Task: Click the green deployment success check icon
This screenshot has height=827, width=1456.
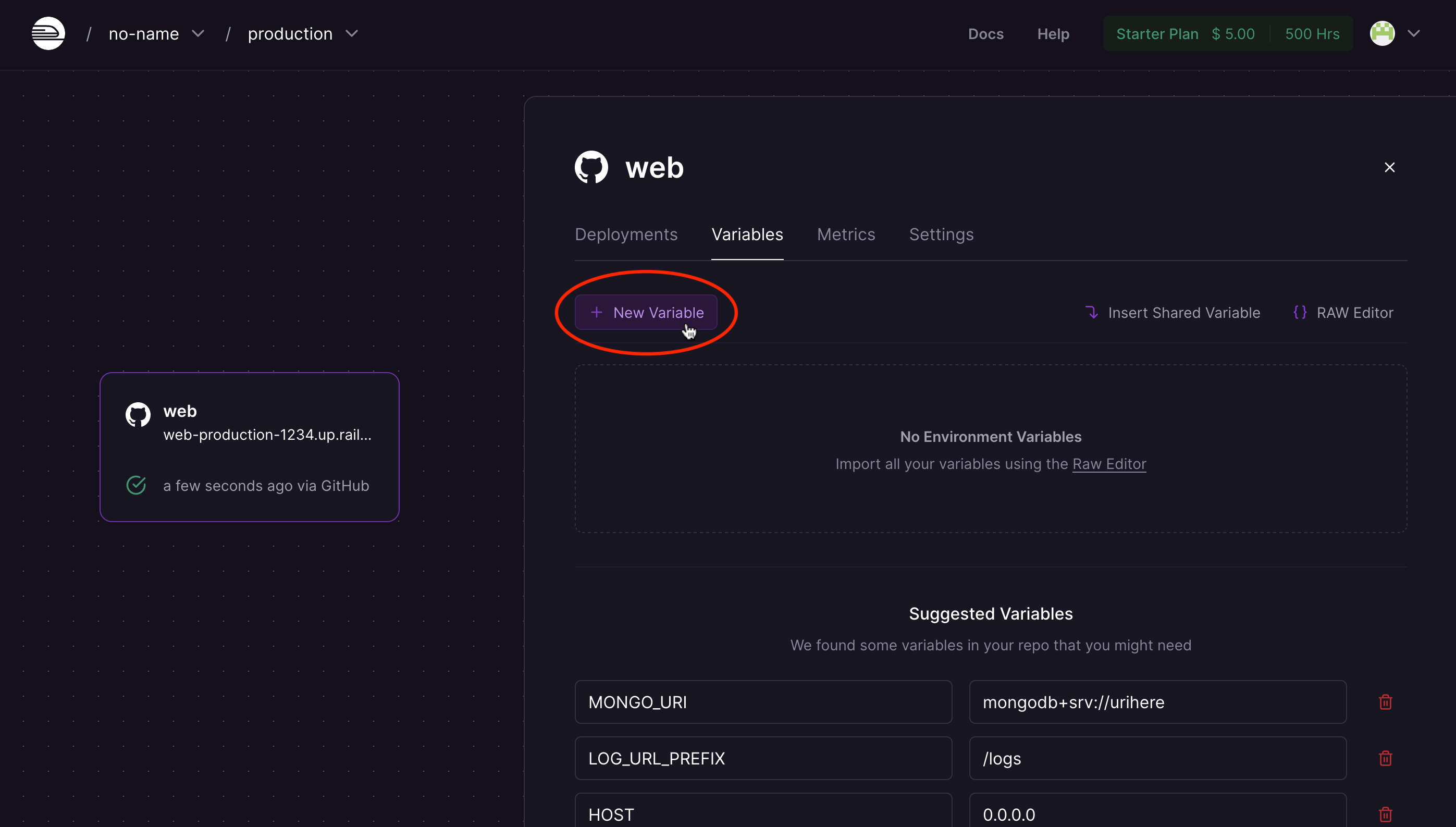Action: pos(135,485)
